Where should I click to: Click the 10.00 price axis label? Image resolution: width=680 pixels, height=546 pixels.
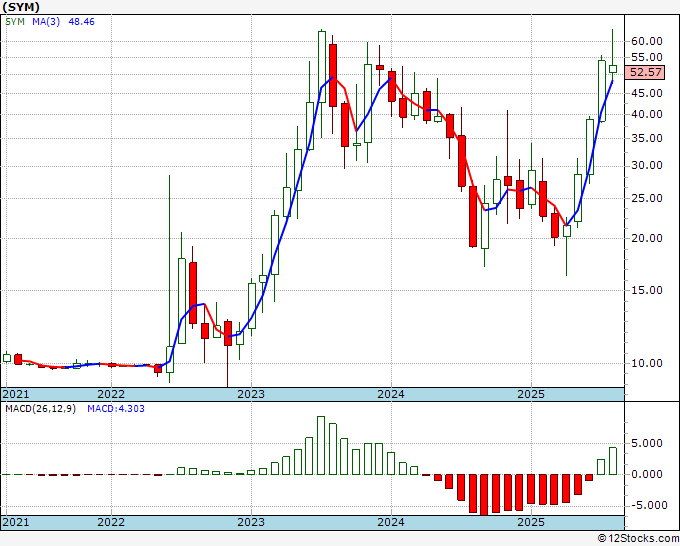pyautogui.click(x=647, y=363)
